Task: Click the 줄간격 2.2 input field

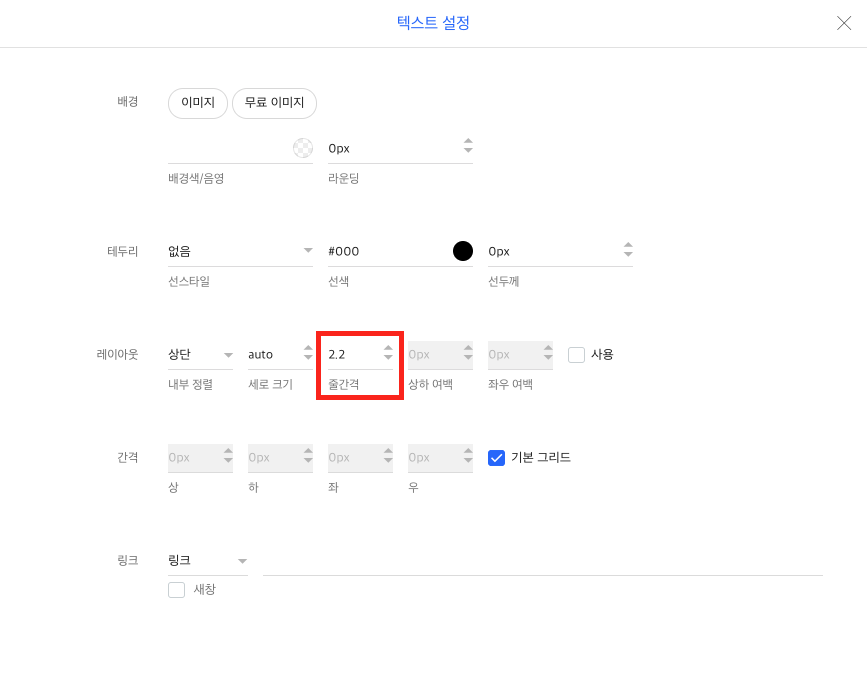Action: (352, 354)
